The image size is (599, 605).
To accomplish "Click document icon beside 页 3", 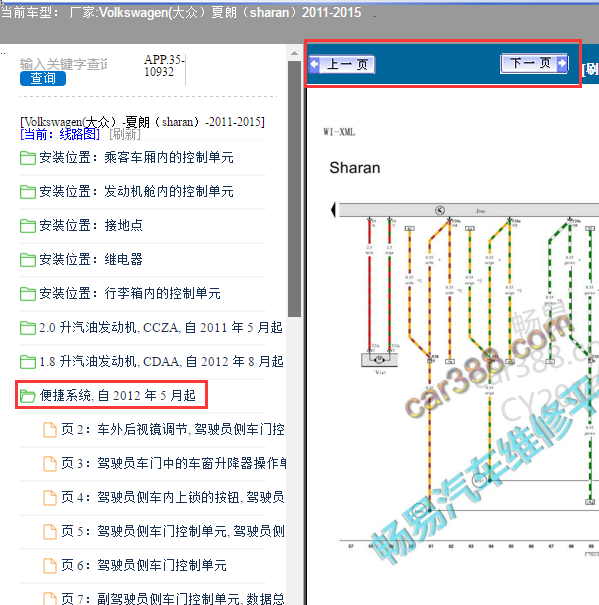I will click(49, 464).
